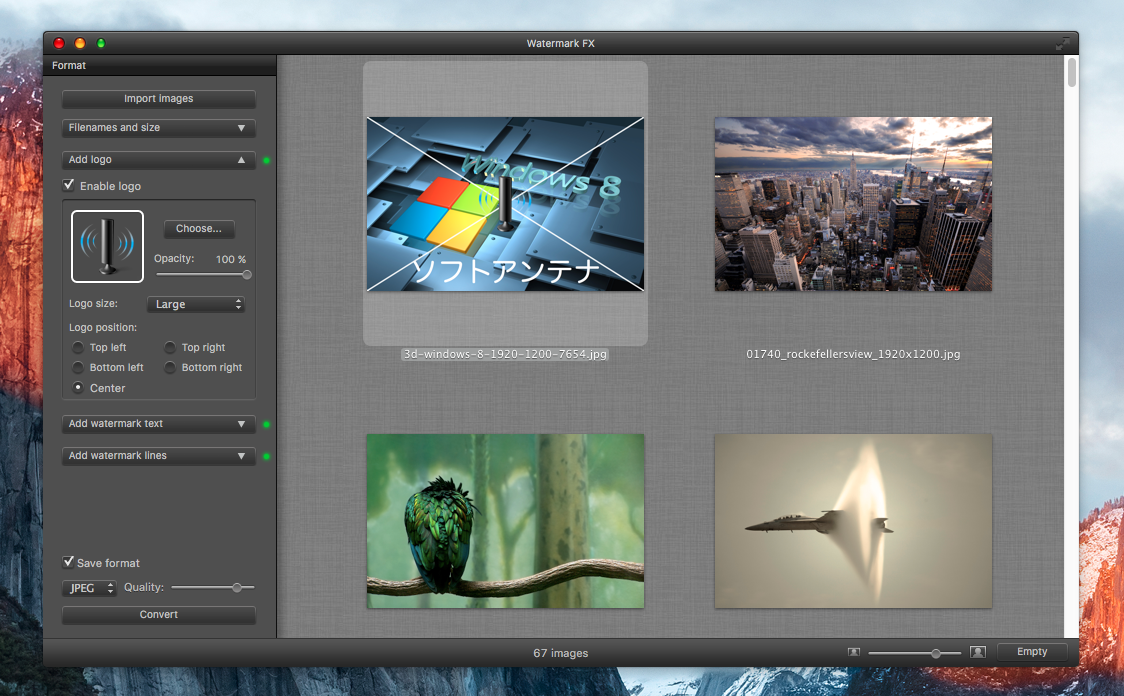Choose Bottom right logo position
Image resolution: width=1124 pixels, height=696 pixels.
(x=171, y=368)
